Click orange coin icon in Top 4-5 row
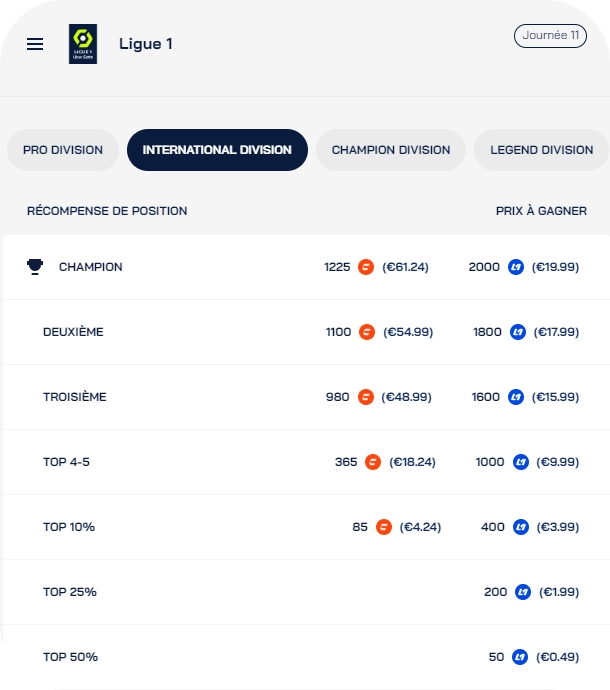 click(373, 462)
